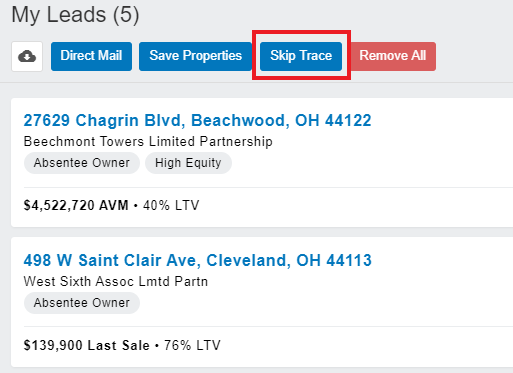Click the 76% LTV figure
Viewport: 513px width, 373px height.
(x=192, y=345)
